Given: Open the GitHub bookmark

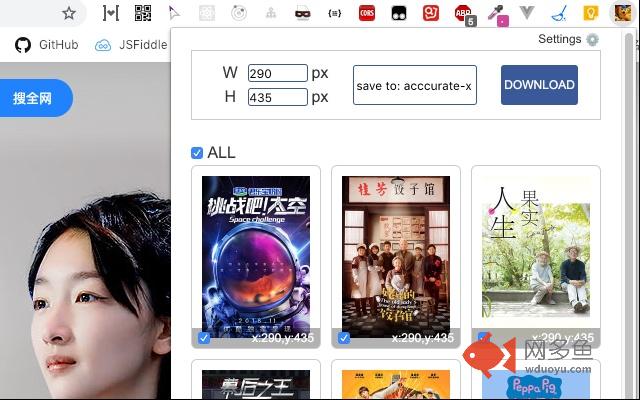Looking at the screenshot, I should pos(47,44).
